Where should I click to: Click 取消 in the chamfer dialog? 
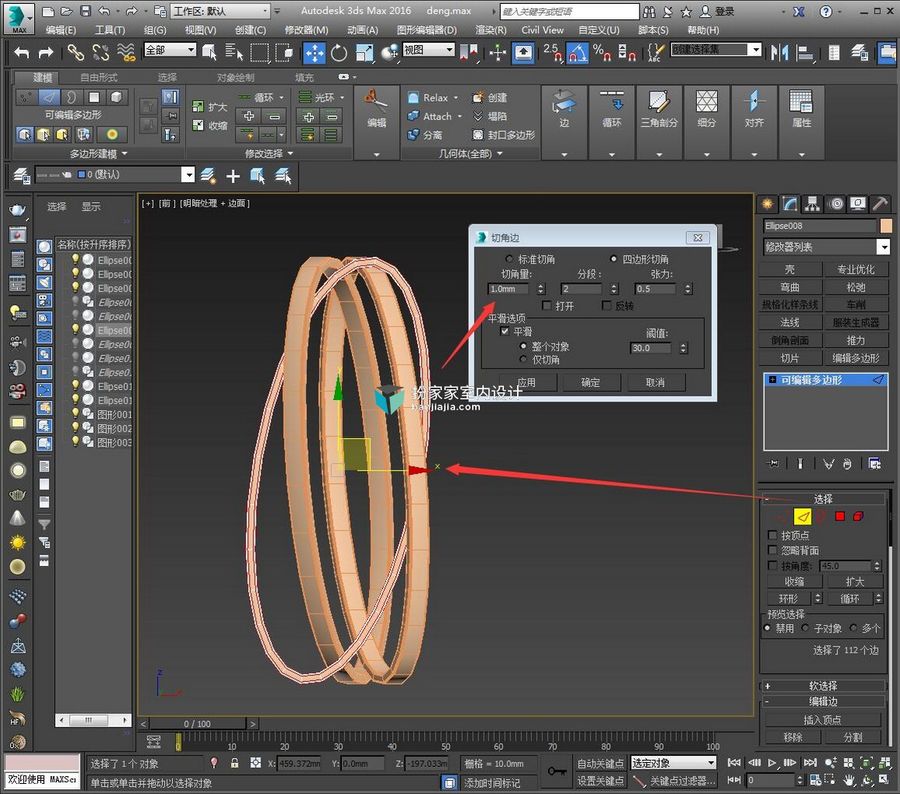coord(655,382)
